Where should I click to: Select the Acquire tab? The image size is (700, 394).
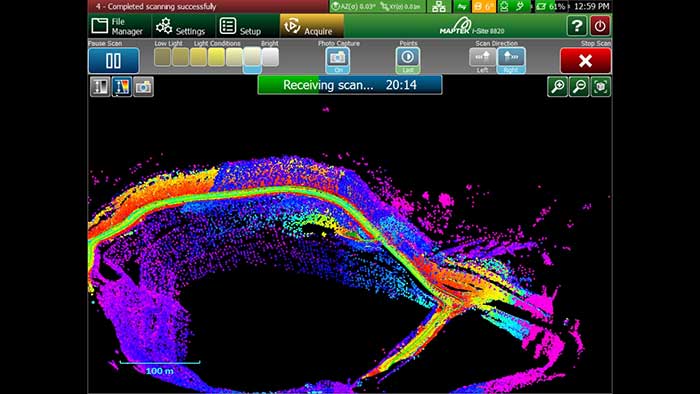(312, 26)
